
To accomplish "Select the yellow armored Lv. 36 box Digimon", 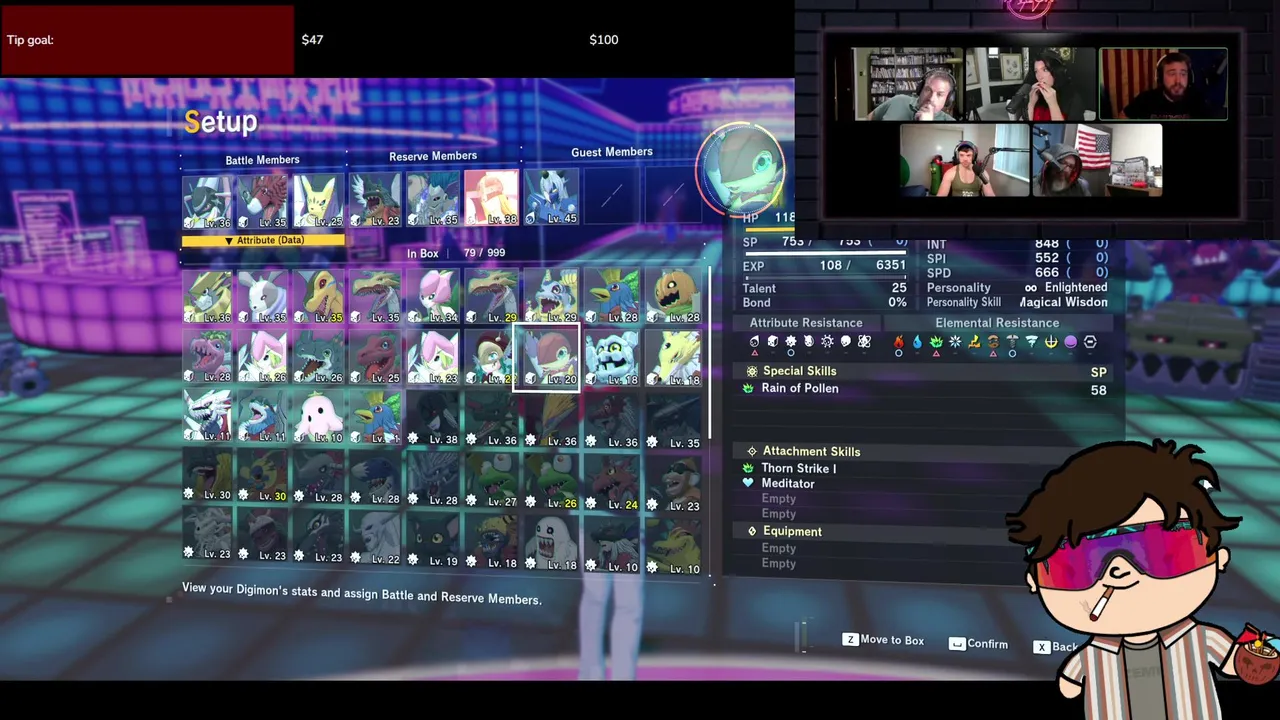I will coord(207,298).
